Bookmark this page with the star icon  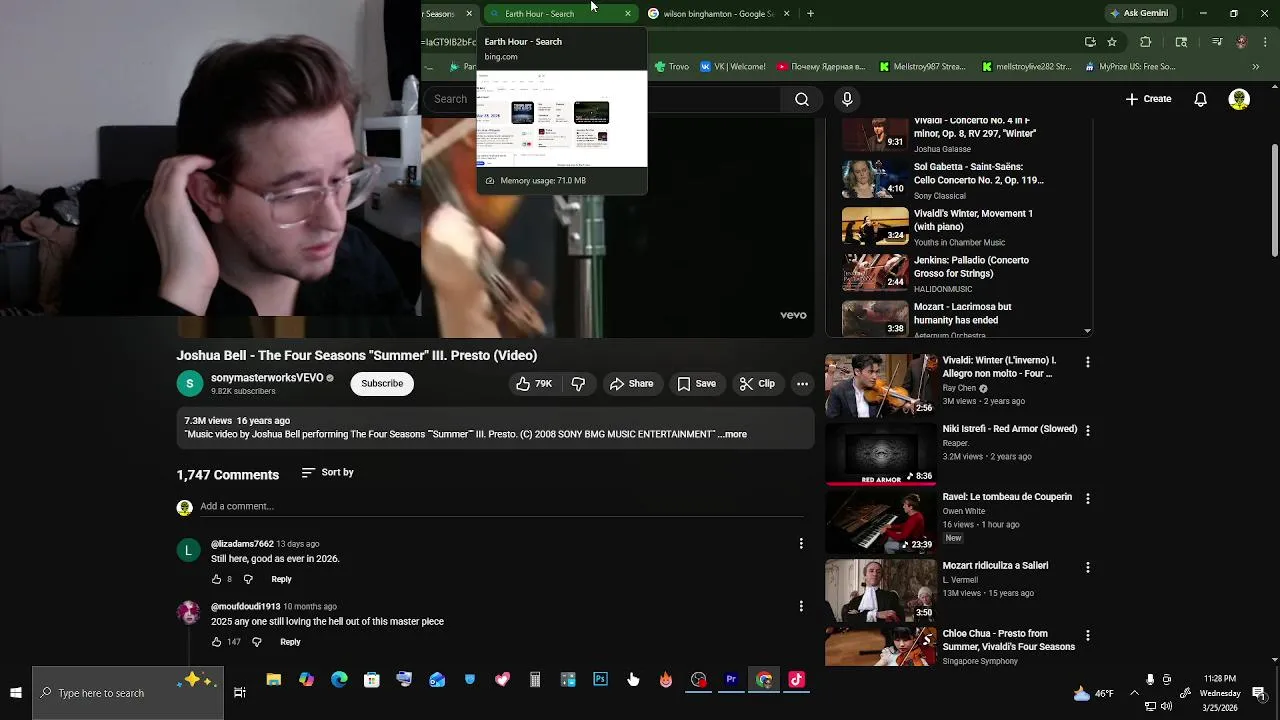[x=1112, y=42]
